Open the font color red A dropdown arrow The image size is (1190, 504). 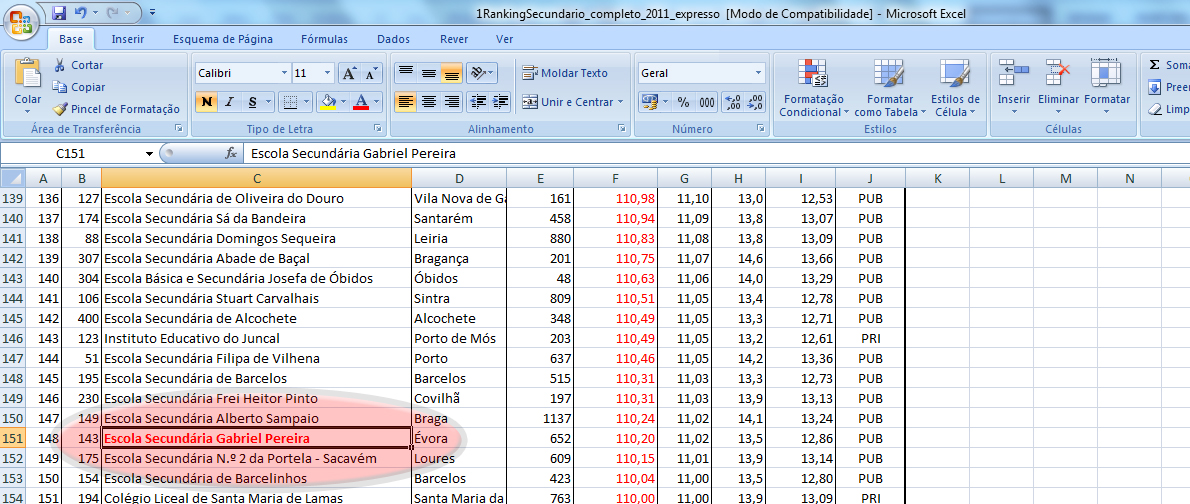click(377, 102)
